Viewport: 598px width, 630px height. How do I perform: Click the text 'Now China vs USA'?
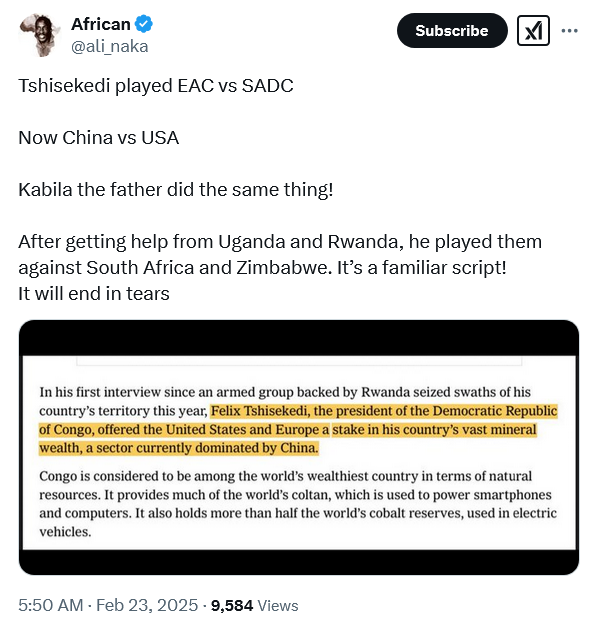point(98,138)
